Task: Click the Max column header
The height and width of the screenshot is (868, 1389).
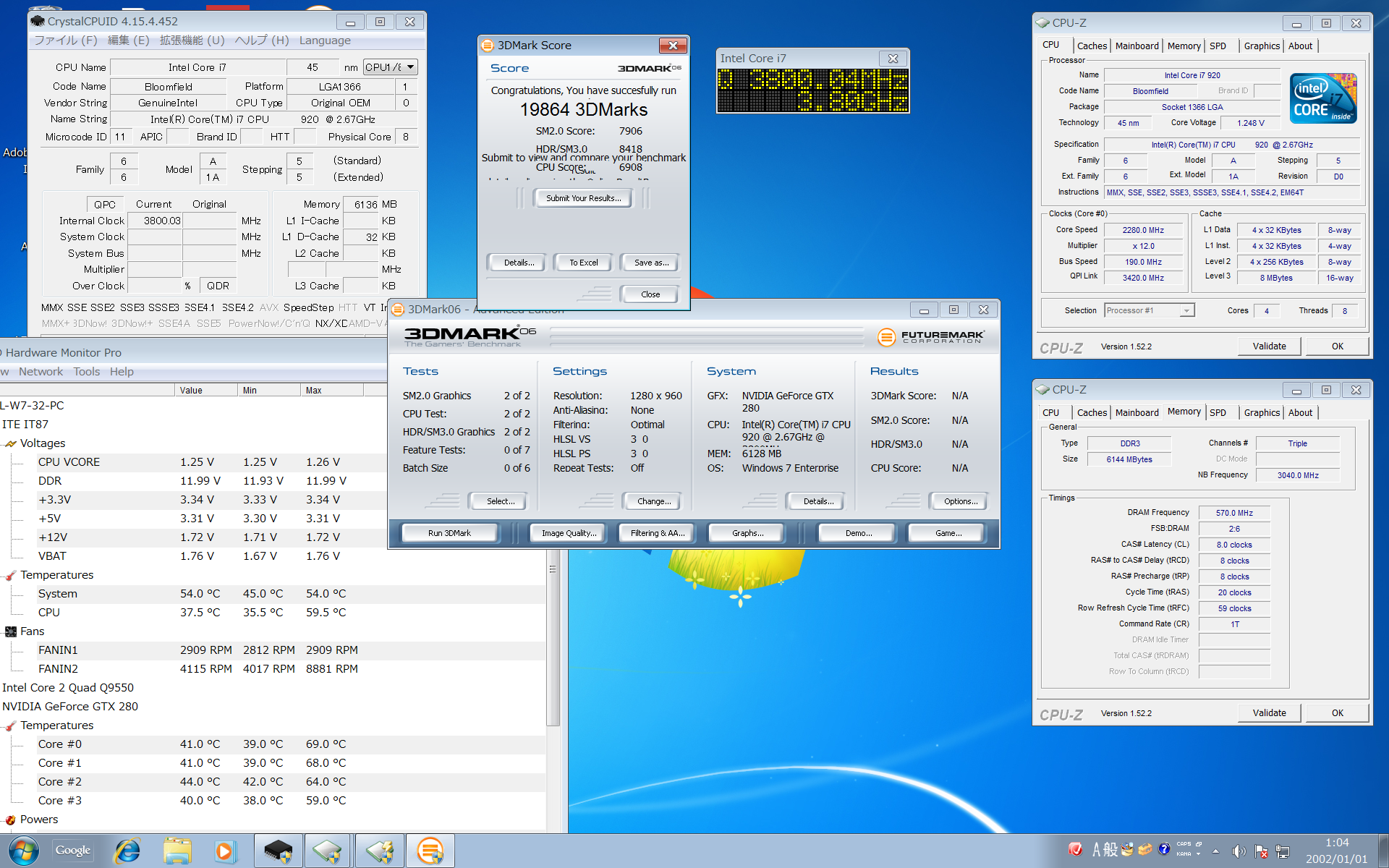Action: point(331,391)
